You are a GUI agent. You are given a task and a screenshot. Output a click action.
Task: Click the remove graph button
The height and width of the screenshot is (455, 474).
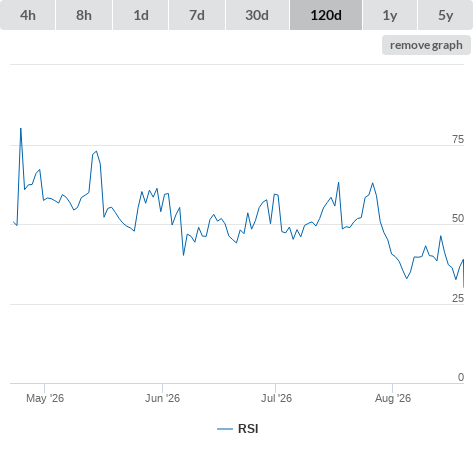[x=426, y=45]
